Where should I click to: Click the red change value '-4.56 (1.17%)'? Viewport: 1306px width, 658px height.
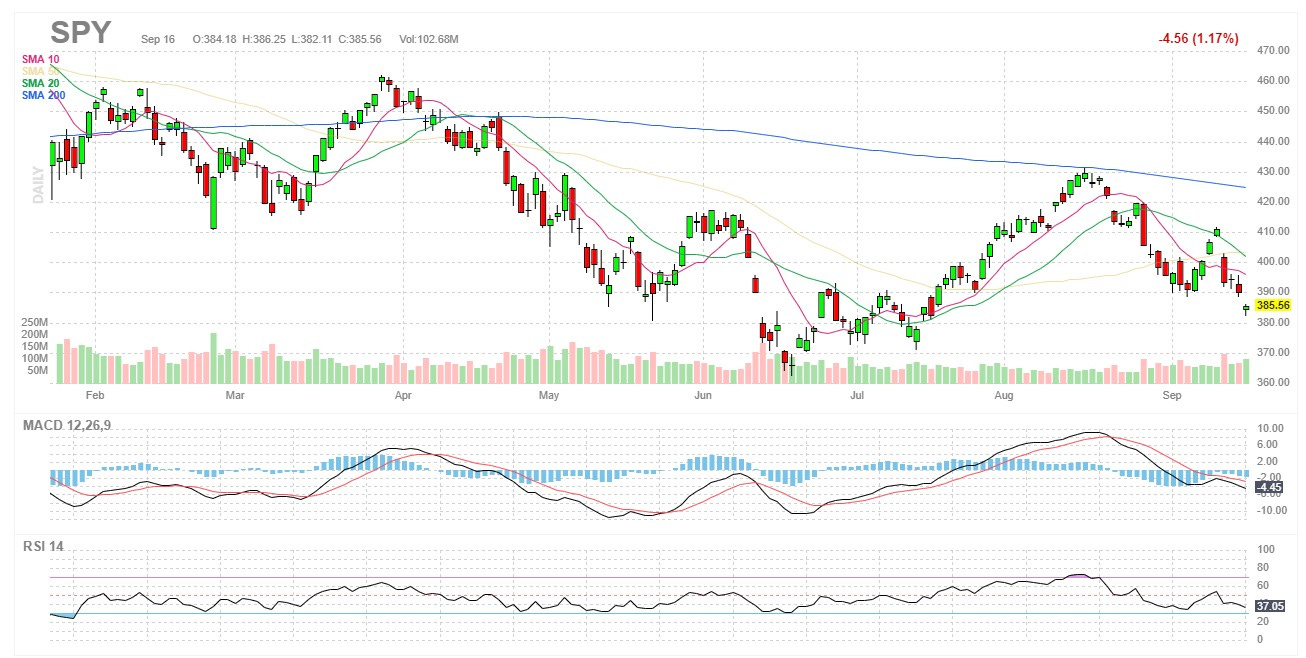[1199, 38]
